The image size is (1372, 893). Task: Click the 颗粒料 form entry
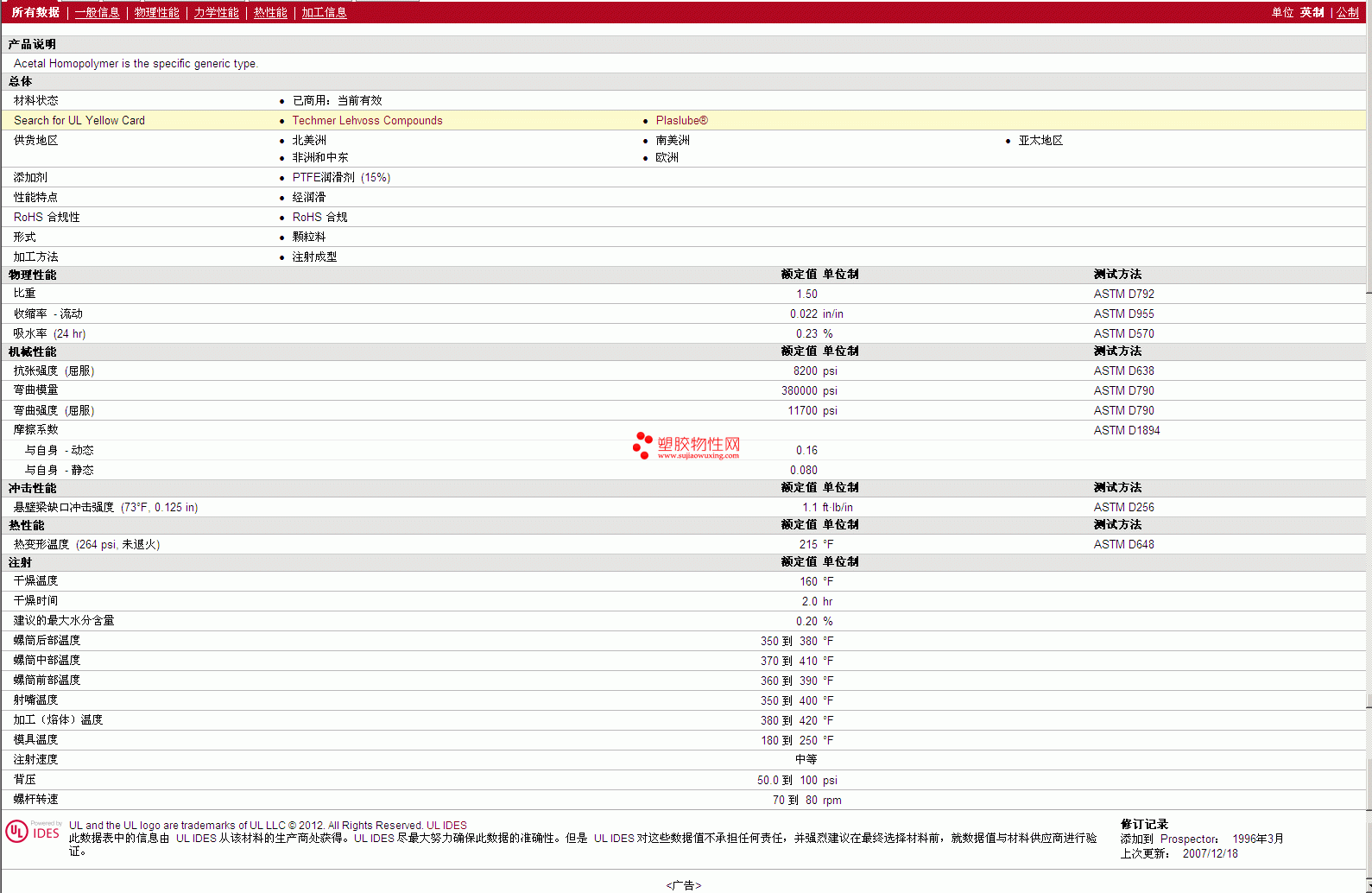[309, 237]
